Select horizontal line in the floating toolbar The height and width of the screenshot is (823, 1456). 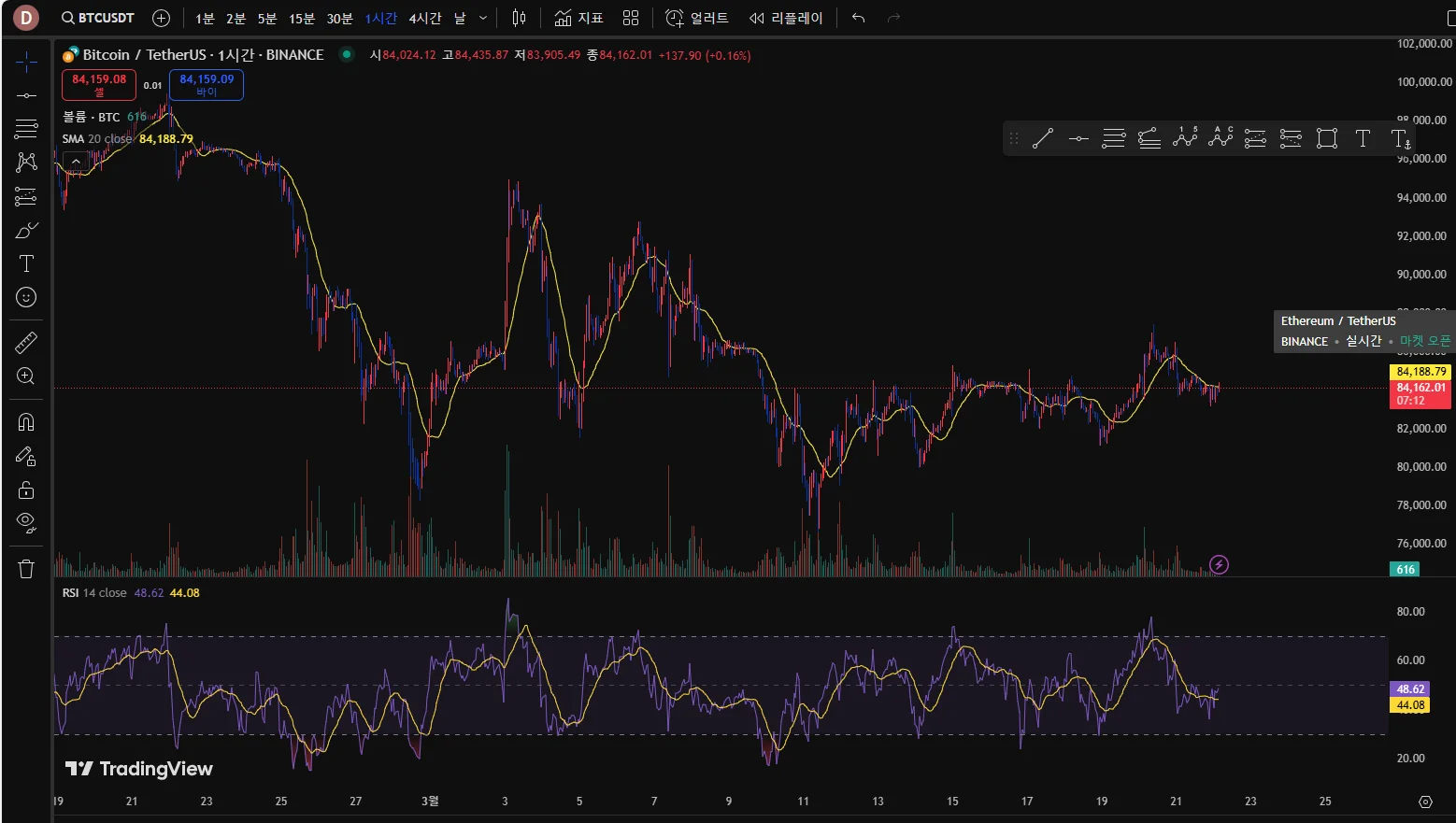1078,139
